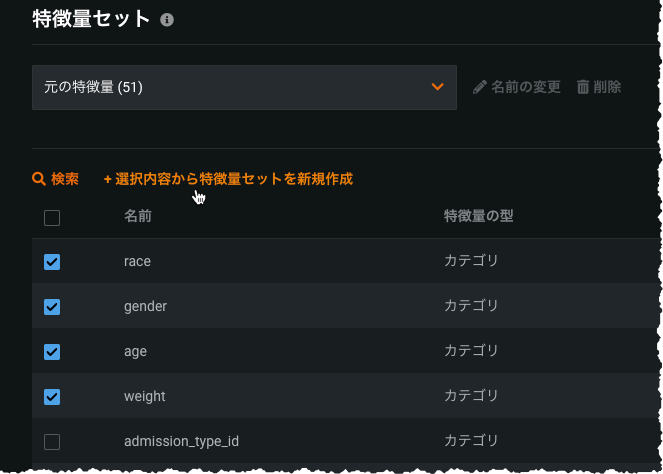This screenshot has width=663, height=474.
Task: Toggle the select-all header checkbox
Action: [x=52, y=217]
